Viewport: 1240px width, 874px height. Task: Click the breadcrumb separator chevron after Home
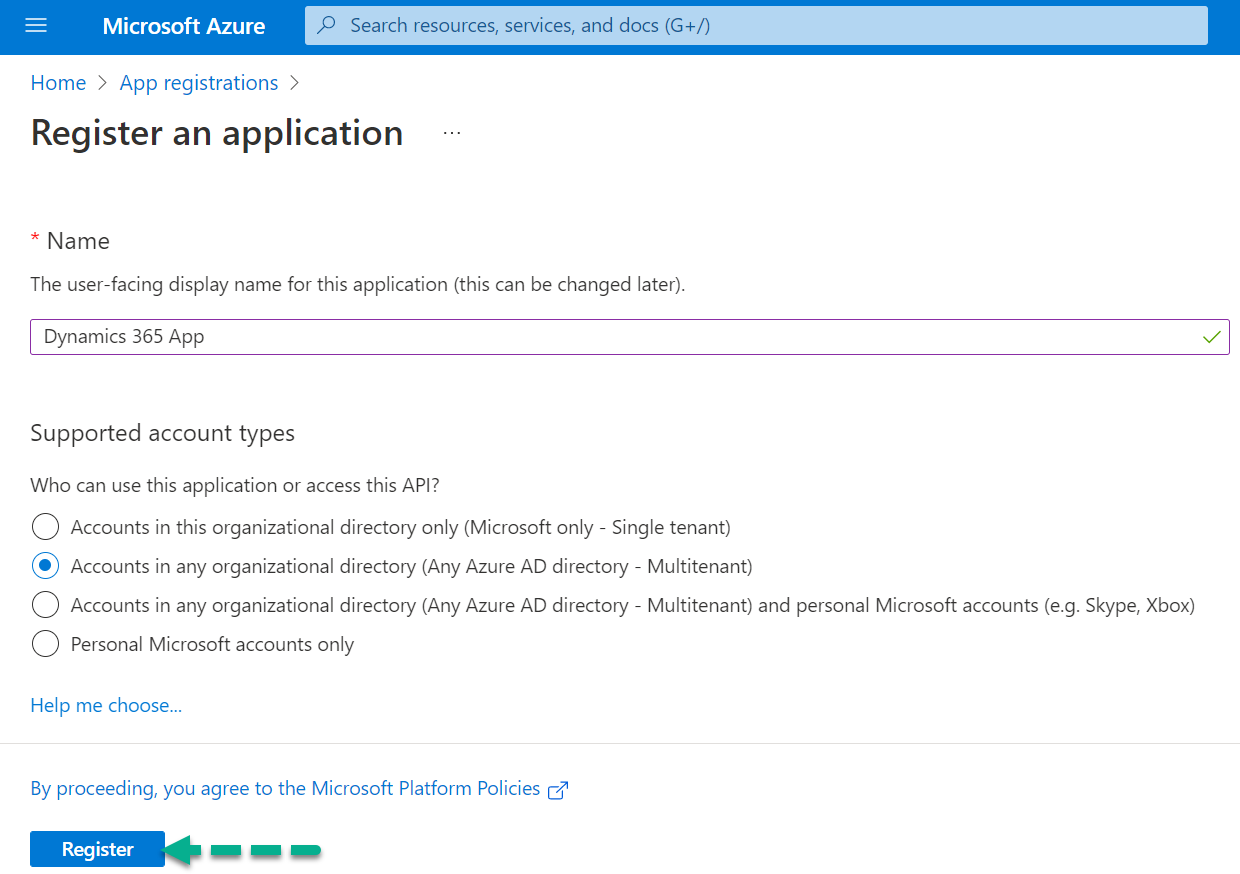pos(101,83)
